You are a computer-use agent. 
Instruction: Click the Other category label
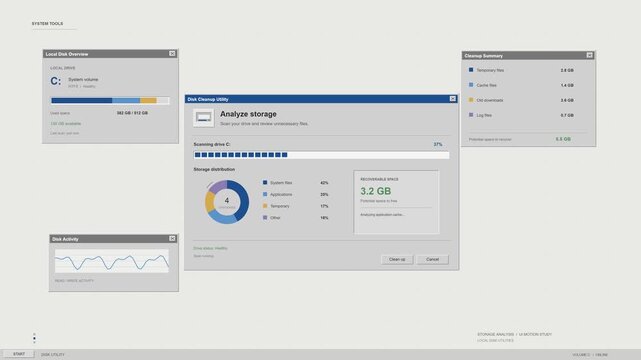(x=275, y=218)
